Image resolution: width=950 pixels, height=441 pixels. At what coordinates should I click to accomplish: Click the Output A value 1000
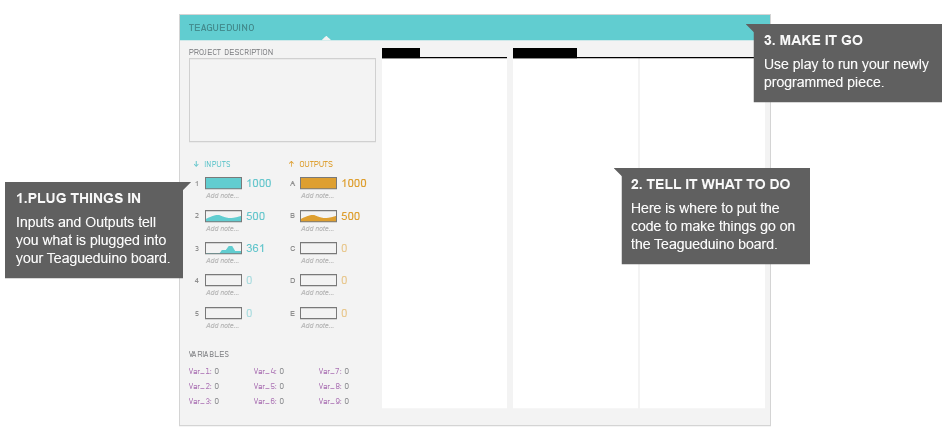(x=354, y=183)
